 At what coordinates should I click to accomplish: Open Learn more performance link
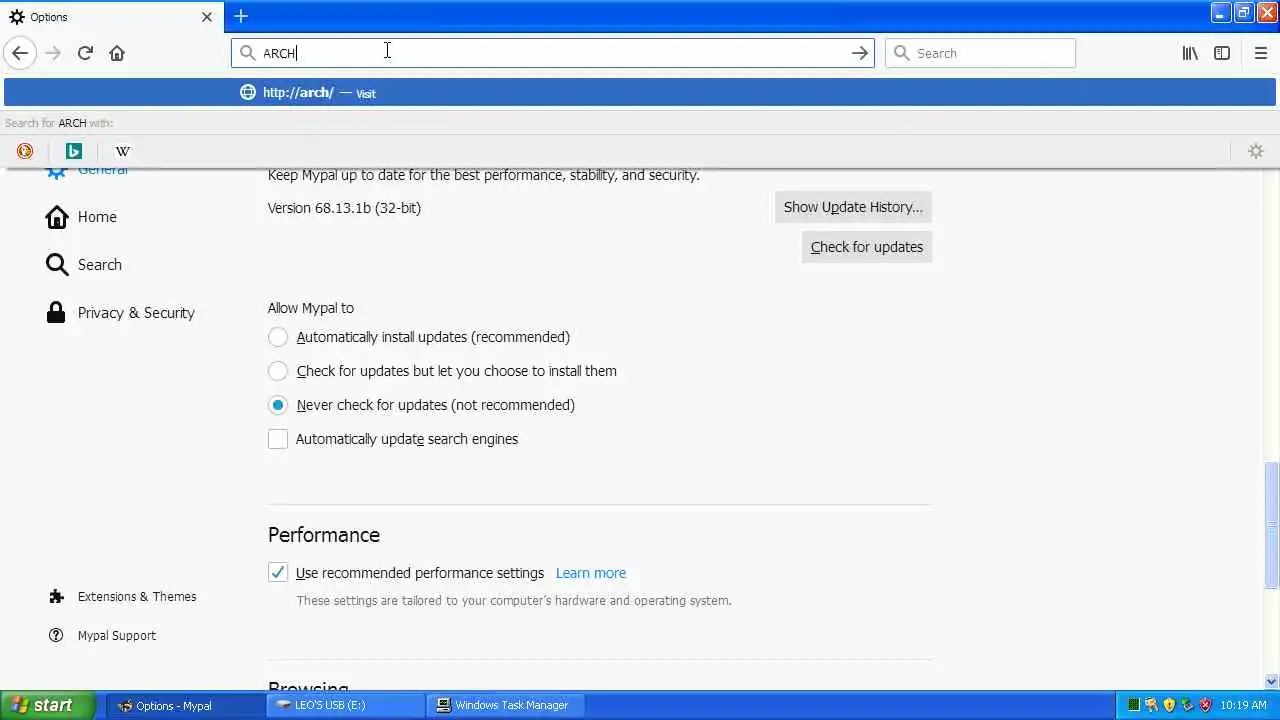pyautogui.click(x=591, y=573)
